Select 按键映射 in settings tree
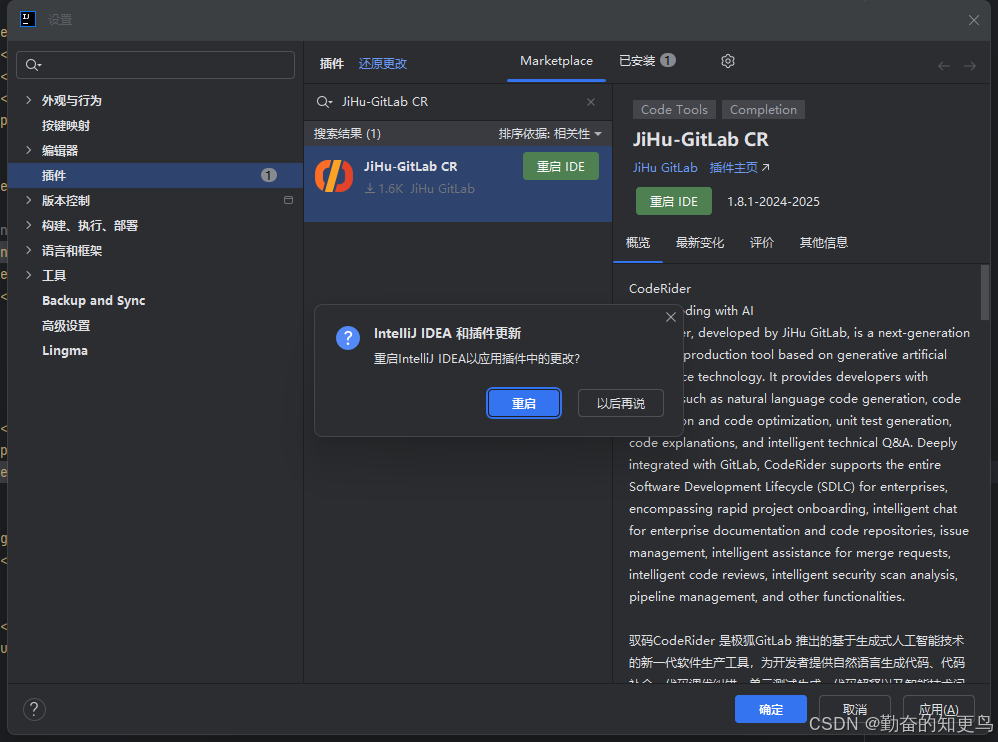Image resolution: width=998 pixels, height=742 pixels. [x=66, y=125]
